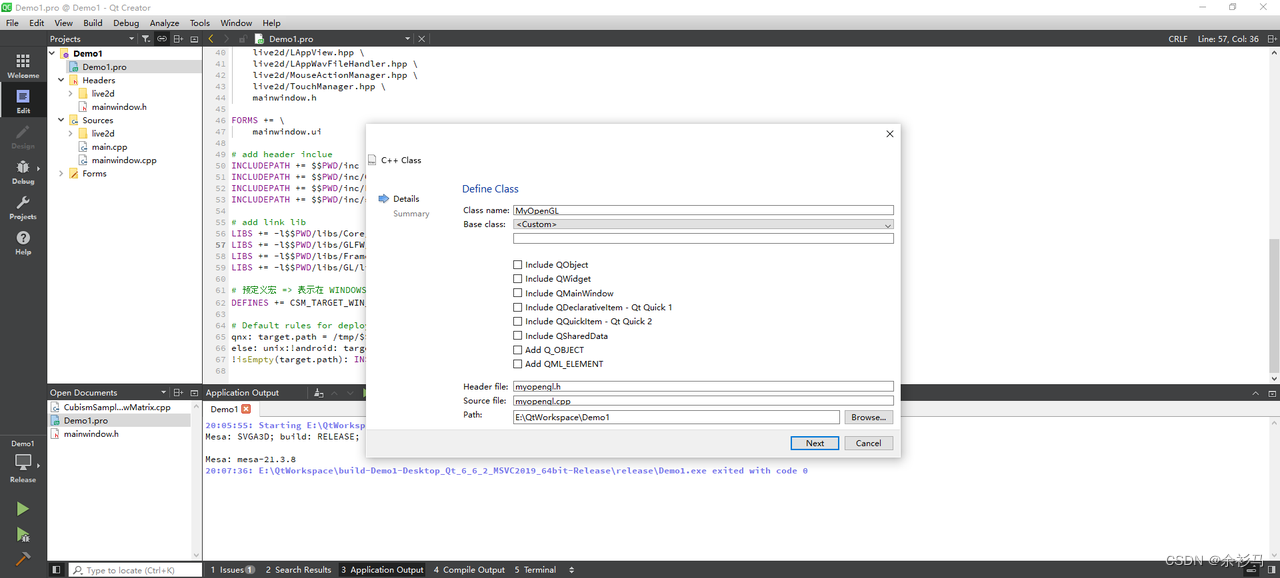Open the Tools menu
This screenshot has width=1280, height=578.
point(200,23)
